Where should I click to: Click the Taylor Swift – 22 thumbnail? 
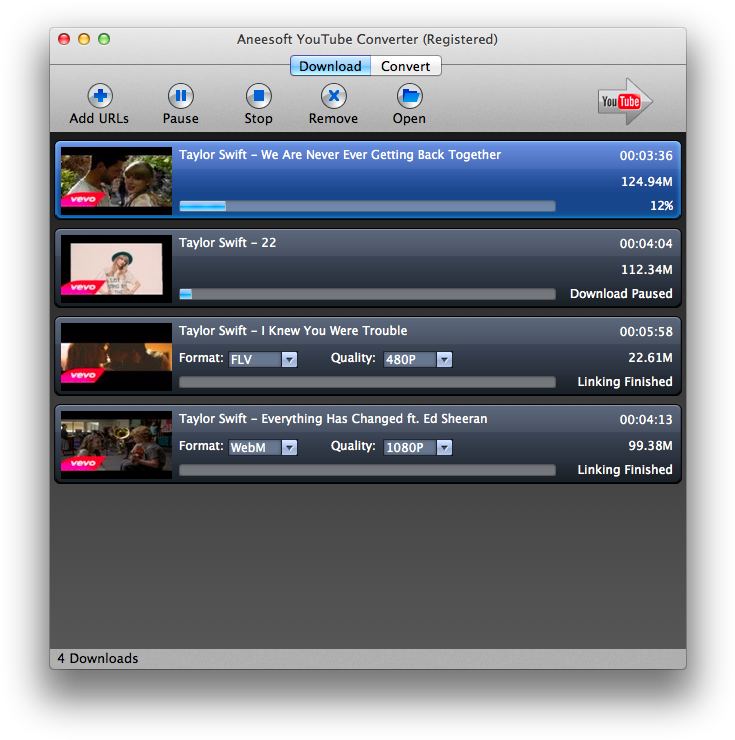(x=116, y=267)
